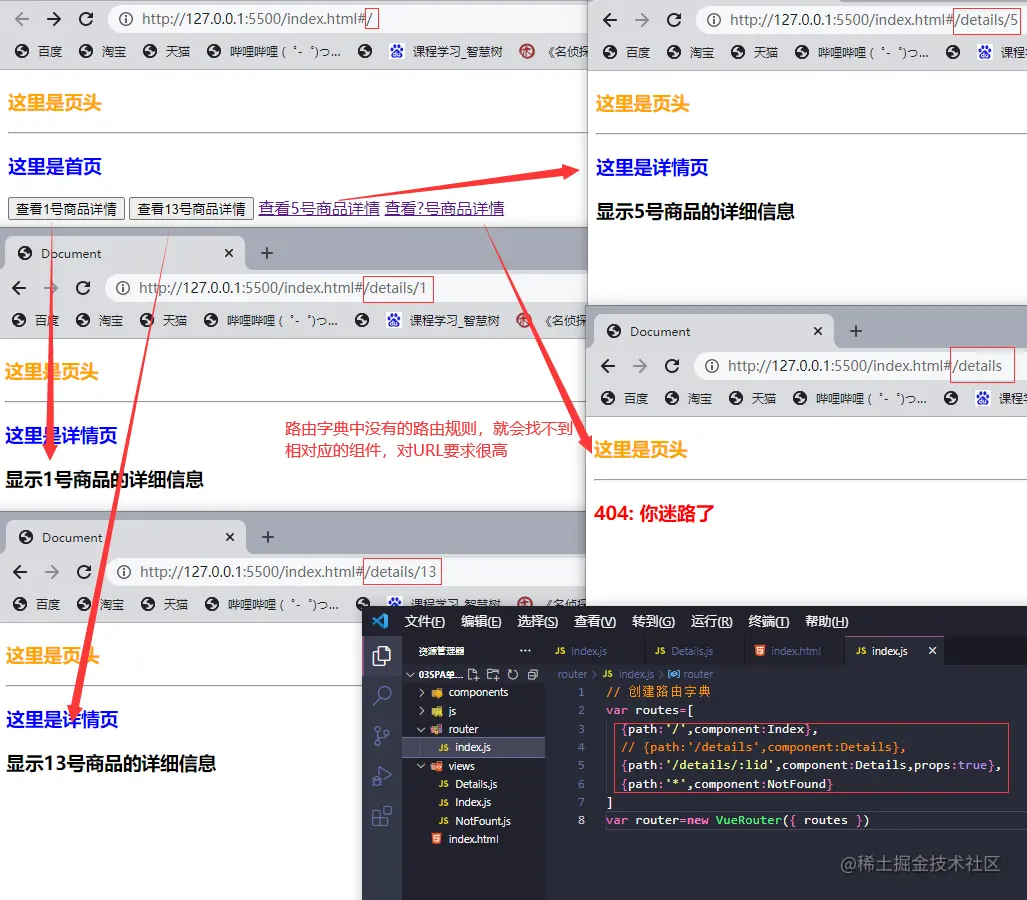Switch to the Details.js editor tab

[683, 650]
